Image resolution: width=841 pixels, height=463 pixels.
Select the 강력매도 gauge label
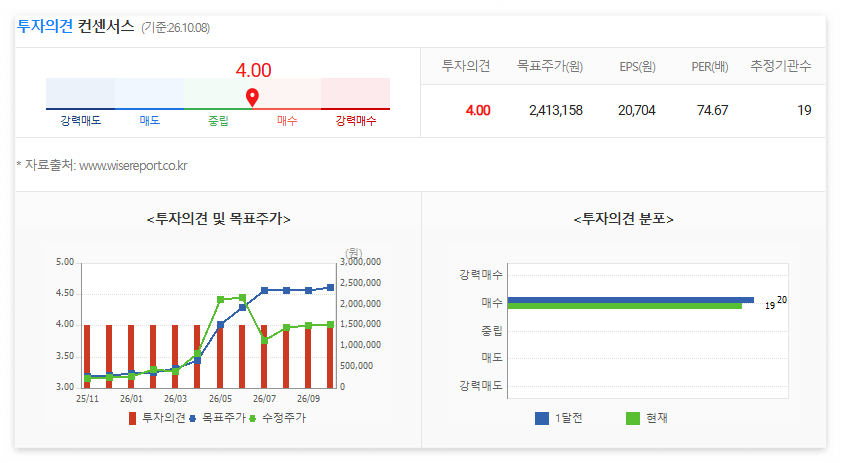coord(80,121)
